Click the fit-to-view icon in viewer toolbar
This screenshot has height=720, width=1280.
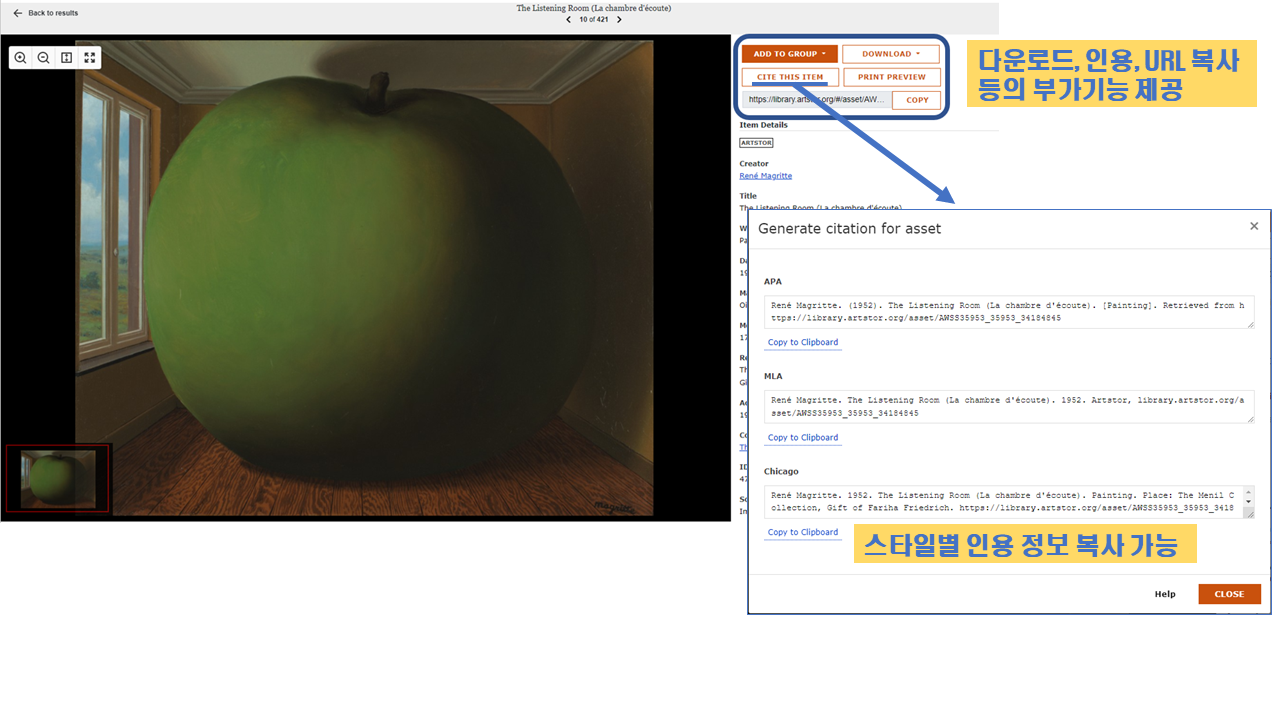[x=67, y=58]
